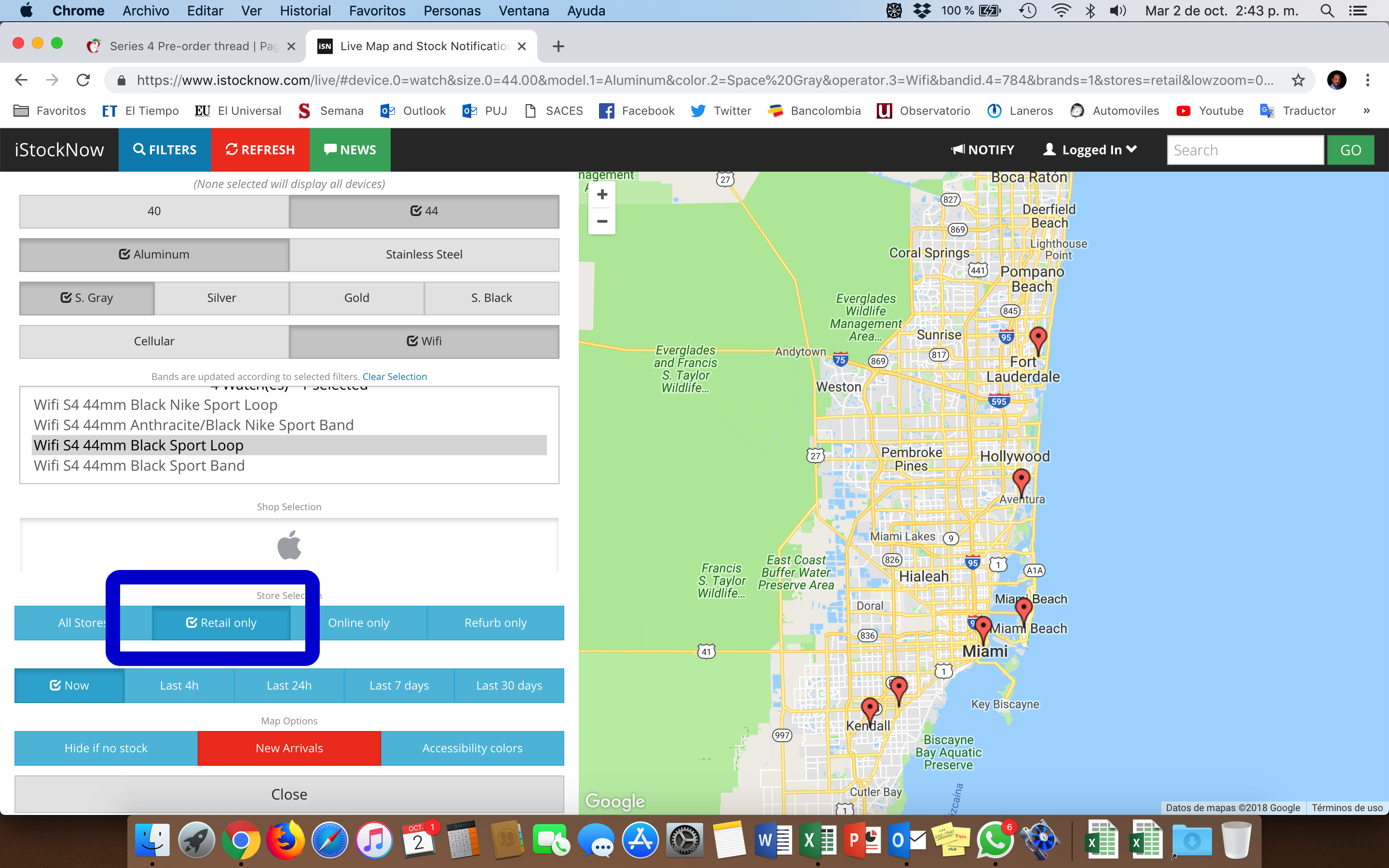The width and height of the screenshot is (1389, 868).
Task: Open WhatsApp from the dock
Action: click(x=994, y=841)
